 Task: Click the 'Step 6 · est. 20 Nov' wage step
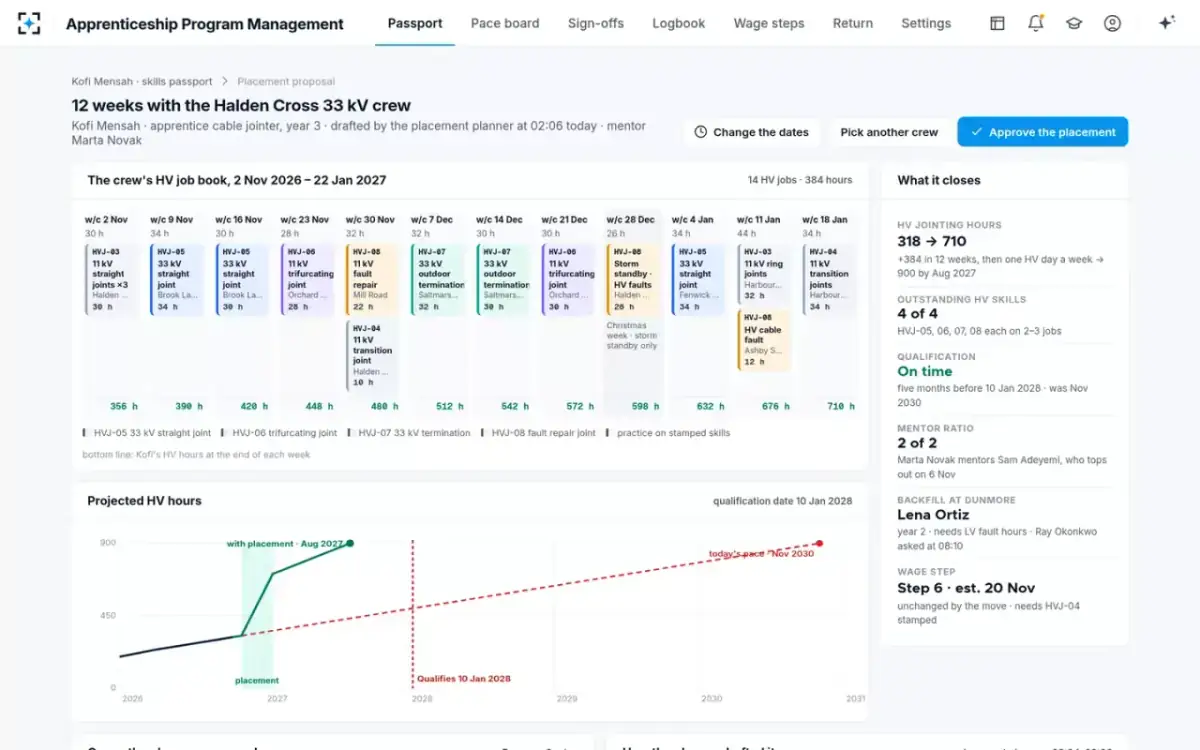(x=966, y=588)
